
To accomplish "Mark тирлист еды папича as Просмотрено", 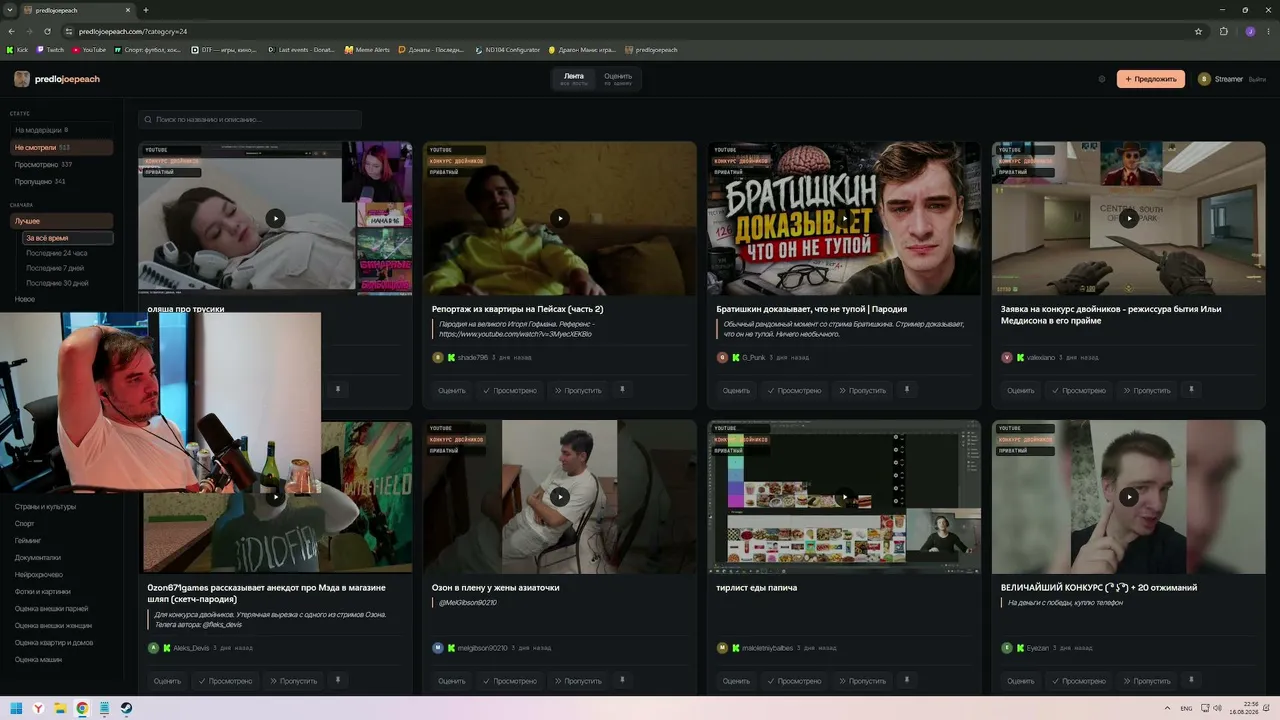I will click(794, 681).
